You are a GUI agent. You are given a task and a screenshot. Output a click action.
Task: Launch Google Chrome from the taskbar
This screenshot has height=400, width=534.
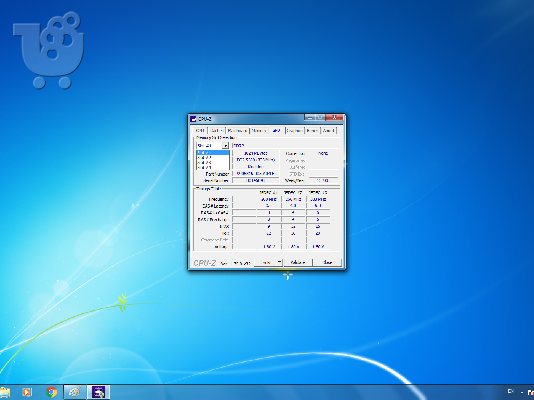[51, 392]
